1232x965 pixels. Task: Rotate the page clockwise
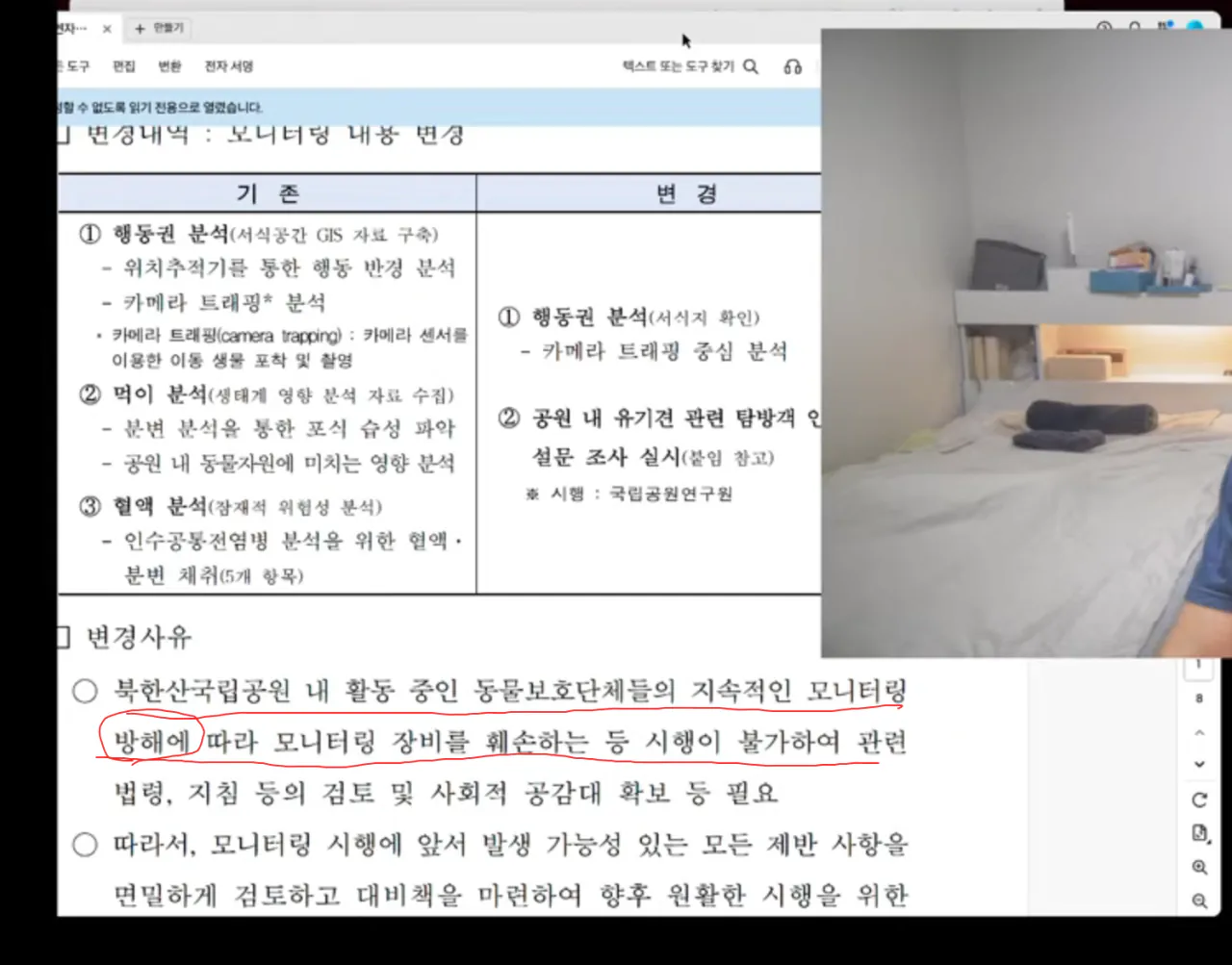[x=1199, y=800]
